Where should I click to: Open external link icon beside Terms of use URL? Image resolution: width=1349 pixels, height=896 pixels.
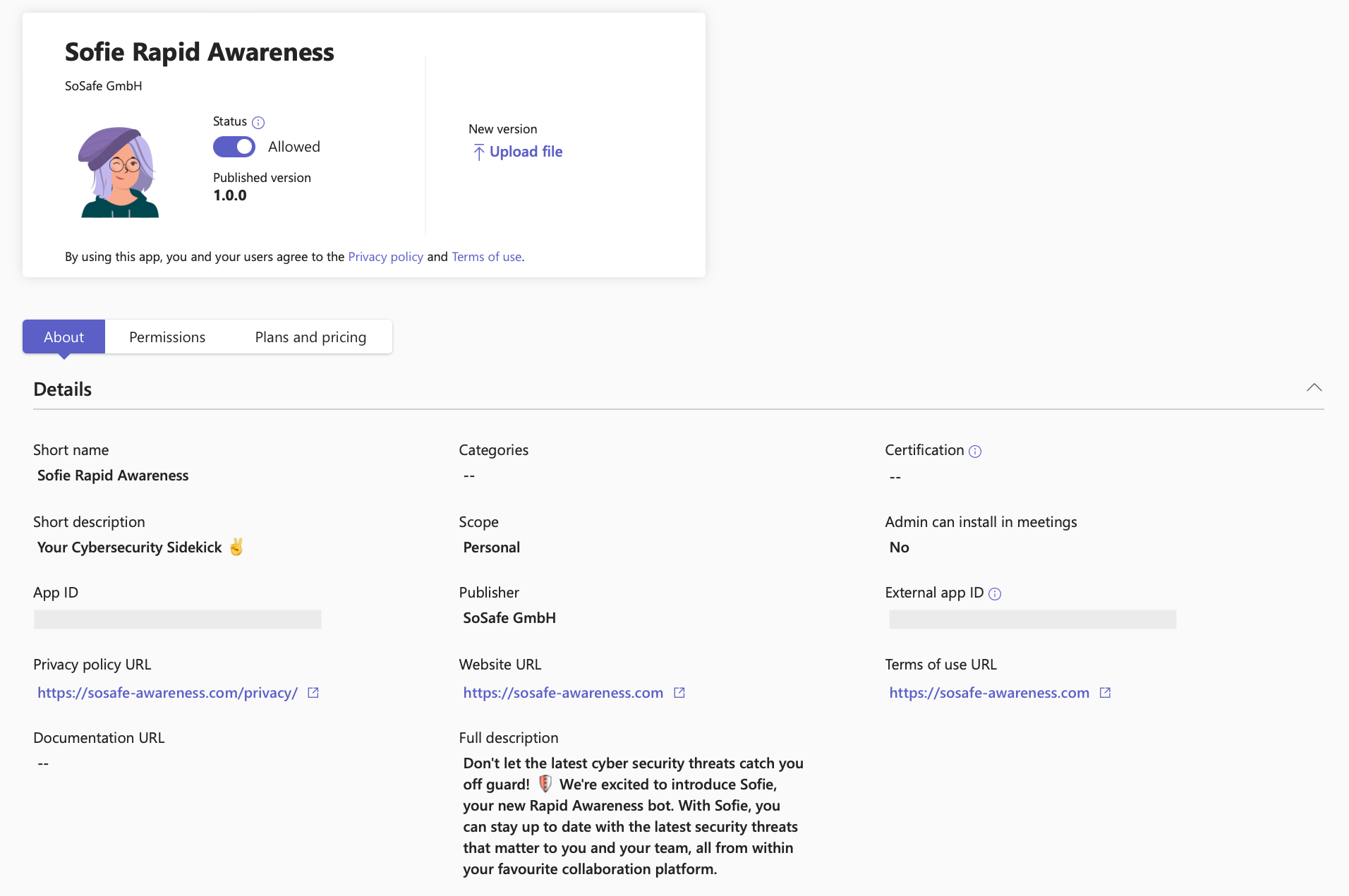pyautogui.click(x=1106, y=693)
